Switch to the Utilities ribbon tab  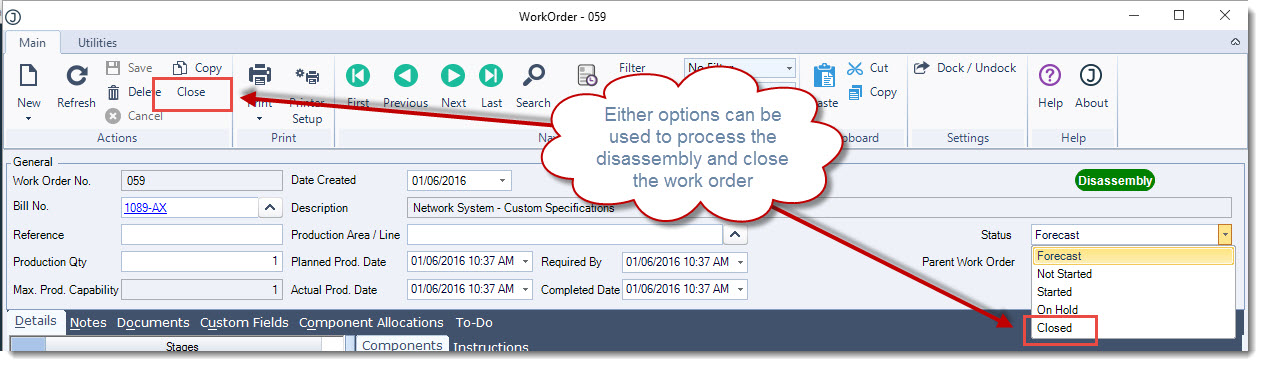(x=97, y=43)
